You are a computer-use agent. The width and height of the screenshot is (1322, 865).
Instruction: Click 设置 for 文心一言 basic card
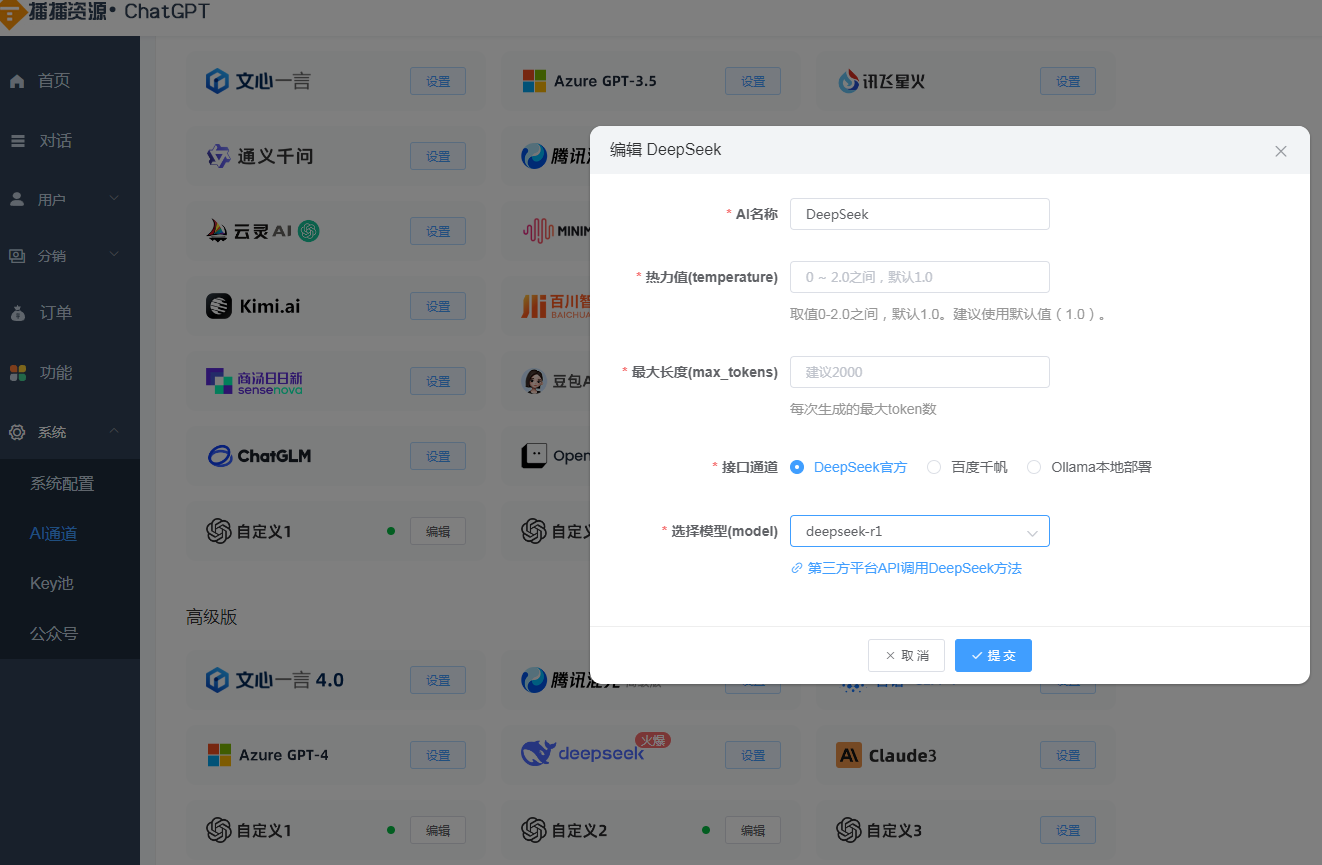(438, 82)
